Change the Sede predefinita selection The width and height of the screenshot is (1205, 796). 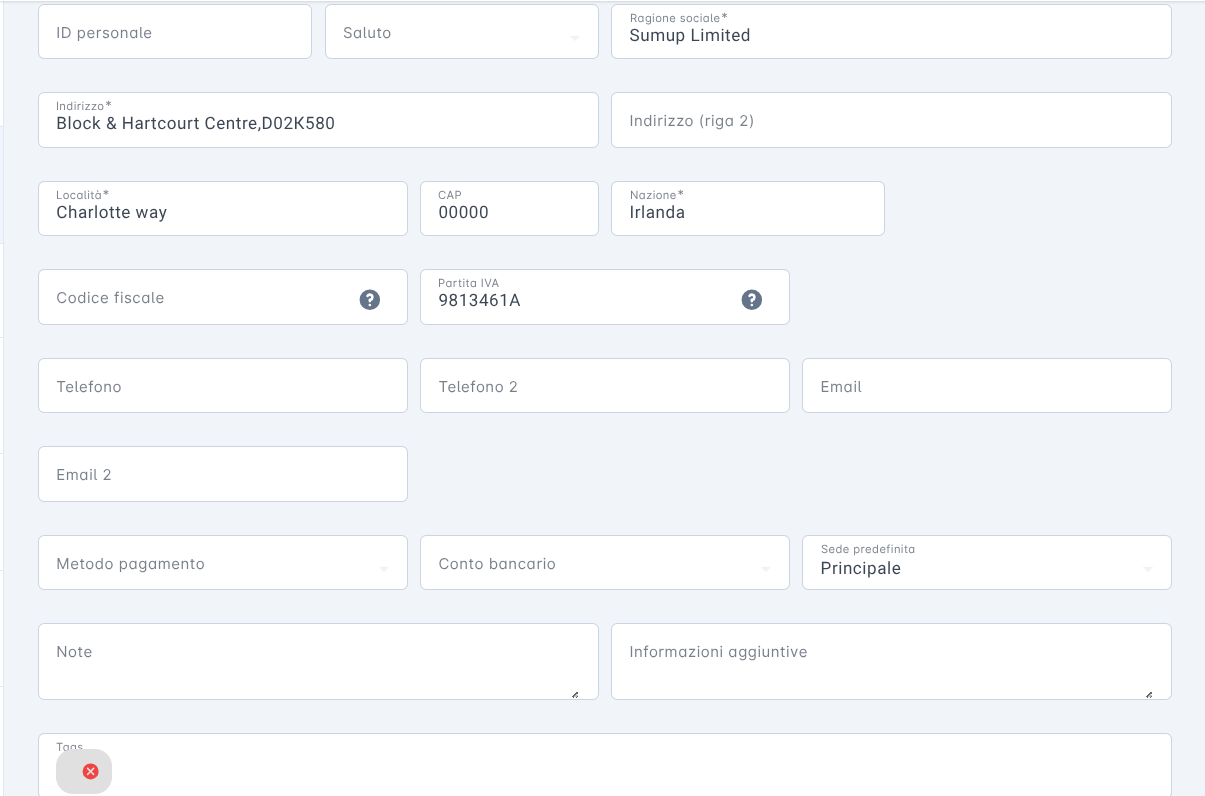click(x=987, y=563)
